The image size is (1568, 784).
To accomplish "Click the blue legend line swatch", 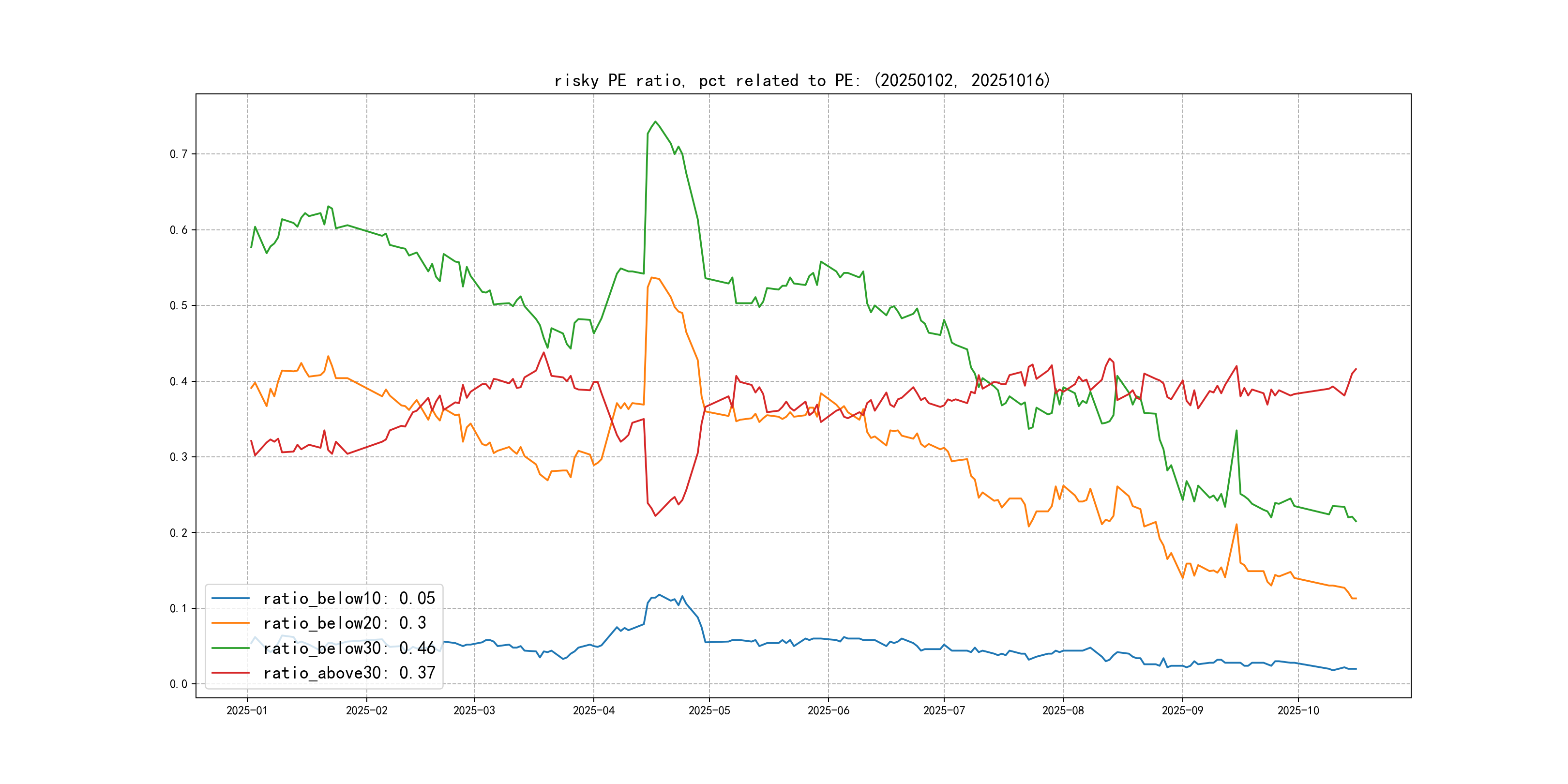I will tap(230, 598).
